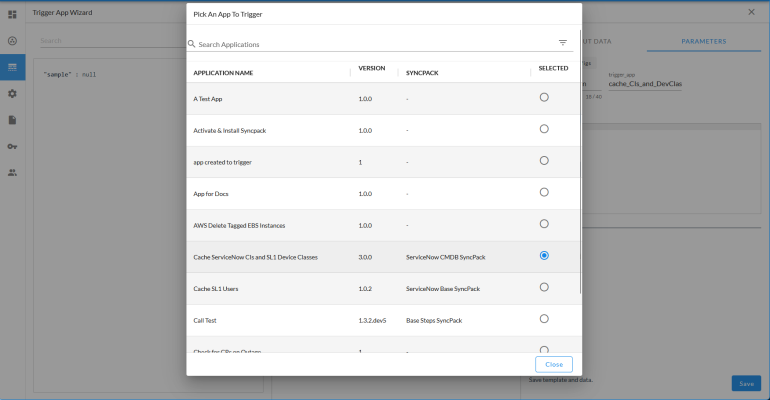The width and height of the screenshot is (770, 400).
Task: Sort by the Application Name column header
Action: pos(223,73)
